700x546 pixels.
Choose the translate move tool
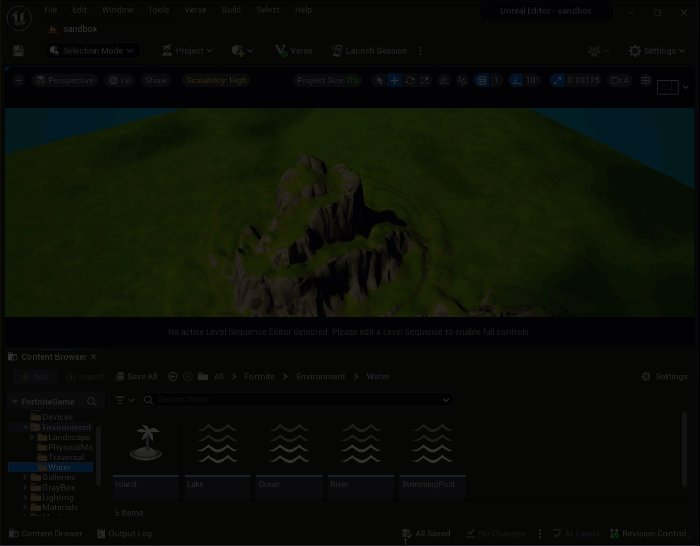tap(395, 80)
